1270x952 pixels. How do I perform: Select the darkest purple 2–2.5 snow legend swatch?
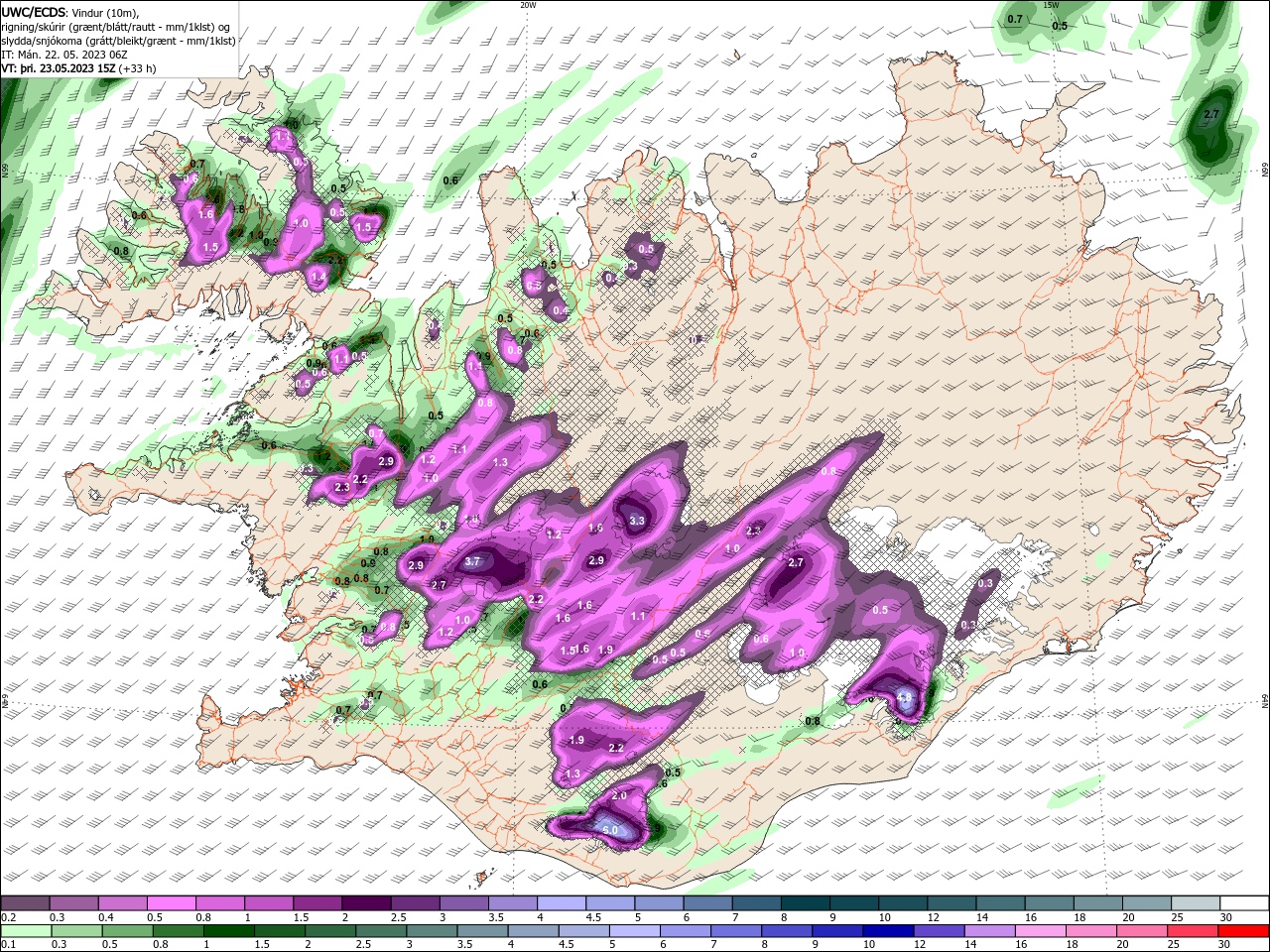tap(366, 903)
